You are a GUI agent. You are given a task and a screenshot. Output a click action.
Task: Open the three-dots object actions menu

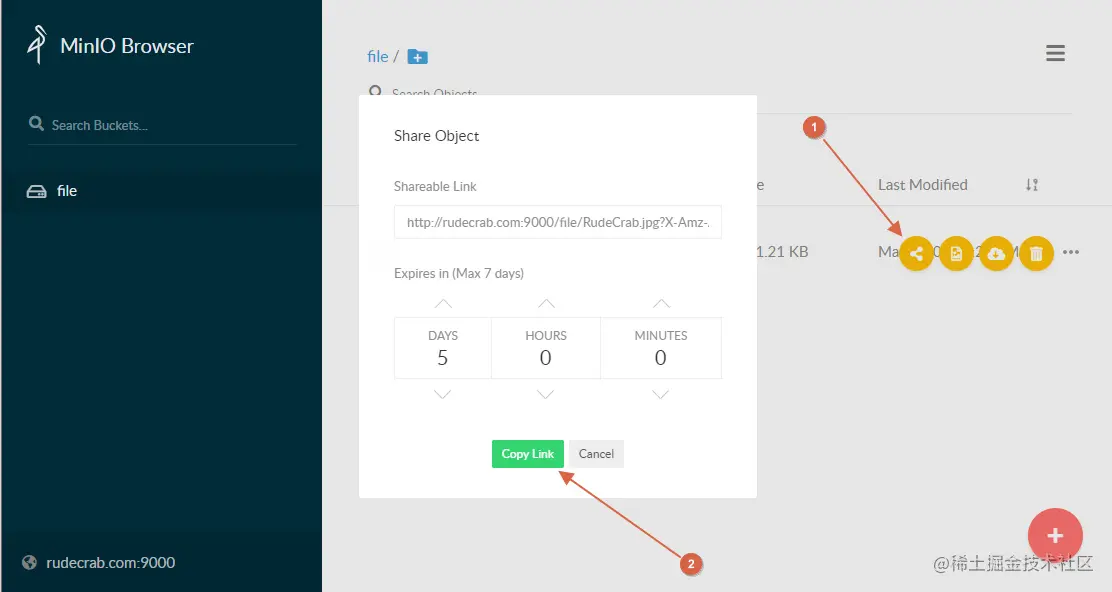coord(1071,252)
